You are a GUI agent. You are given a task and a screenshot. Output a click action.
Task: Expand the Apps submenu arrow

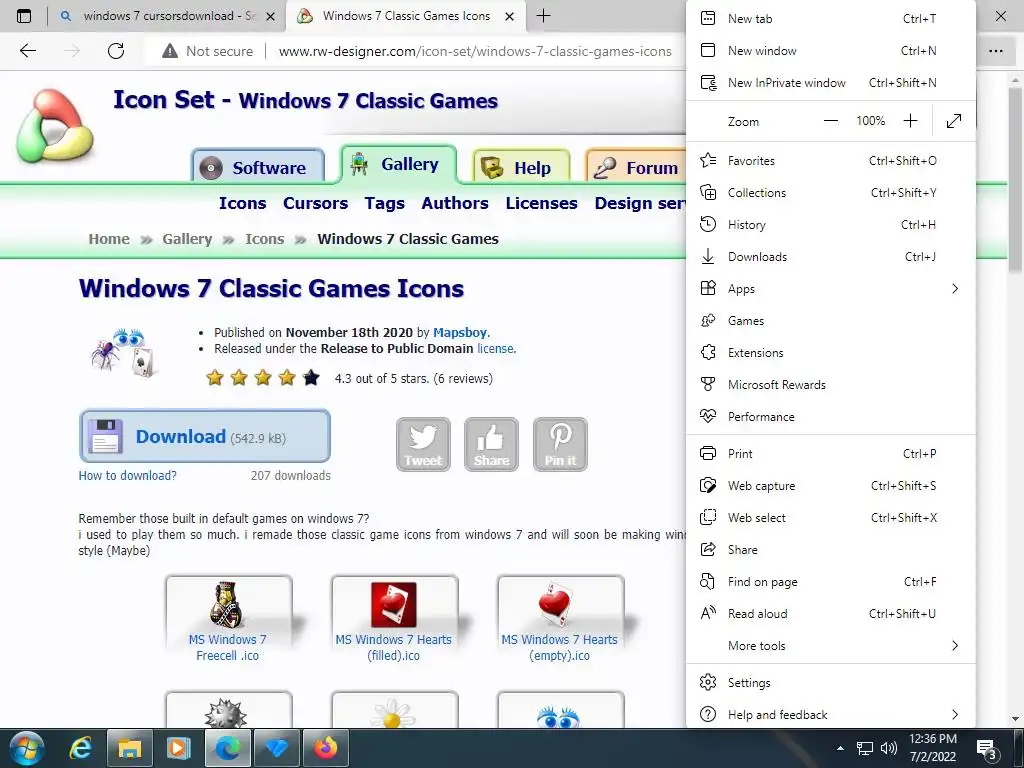coord(955,289)
